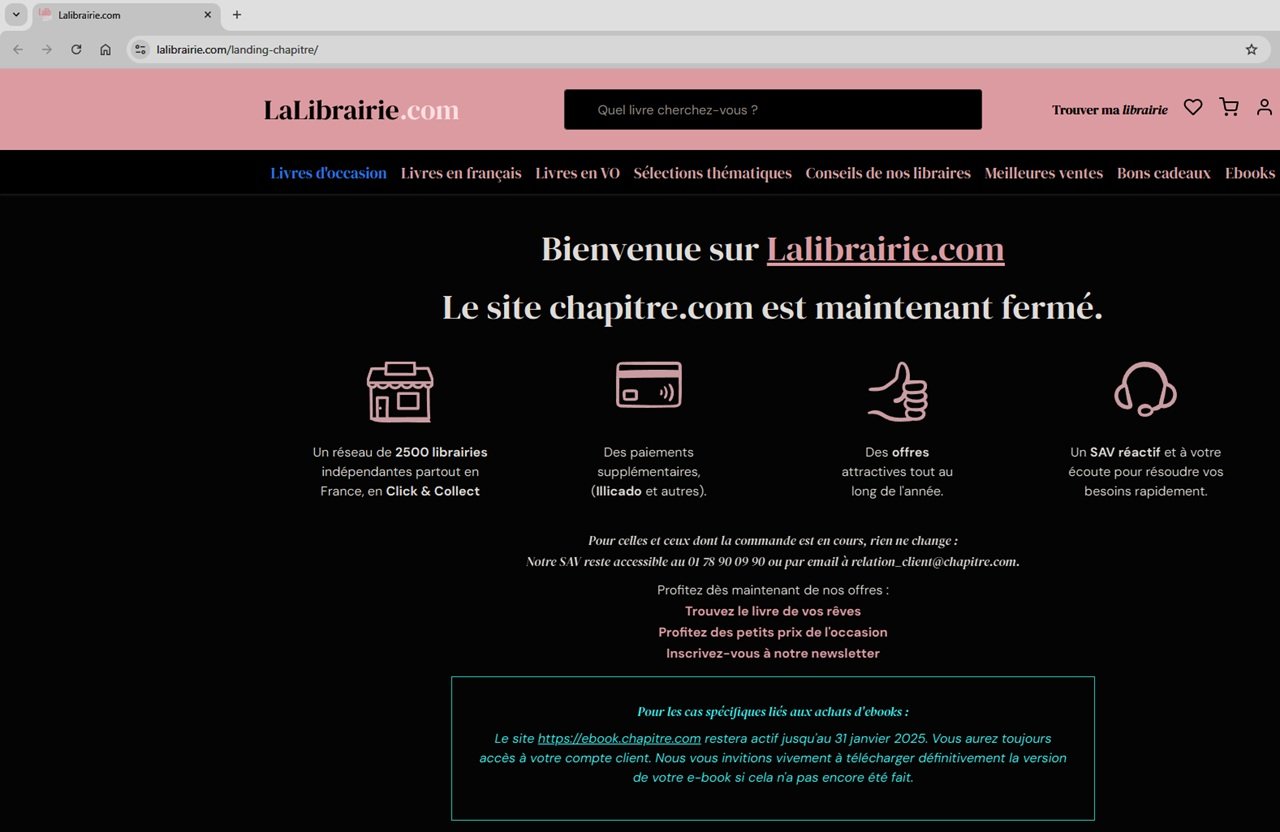Open the browser home page
Image resolution: width=1280 pixels, height=832 pixels.
point(105,49)
